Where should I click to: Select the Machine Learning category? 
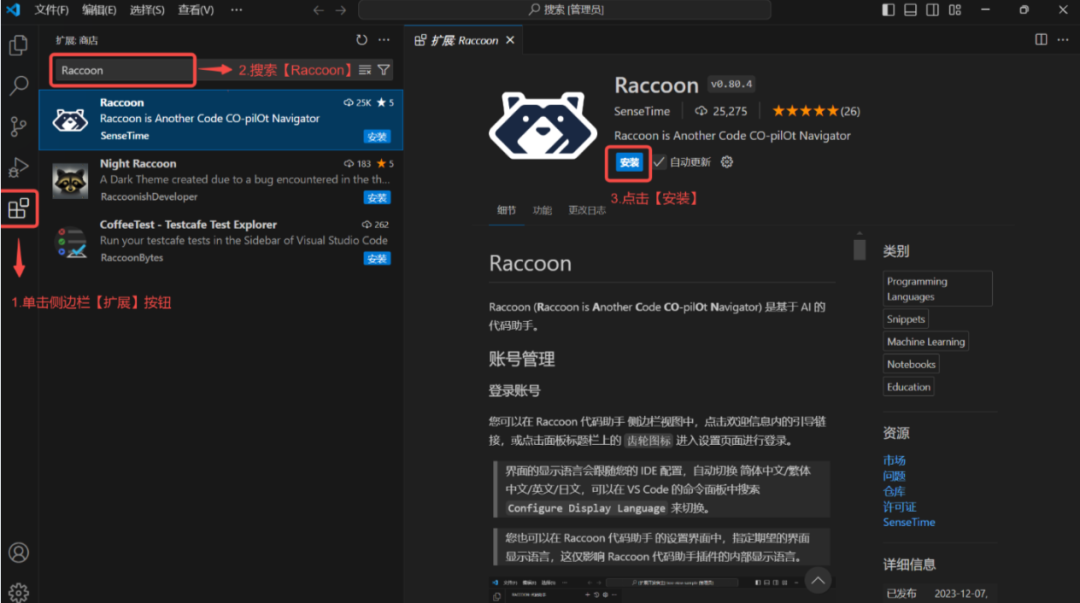tap(925, 341)
